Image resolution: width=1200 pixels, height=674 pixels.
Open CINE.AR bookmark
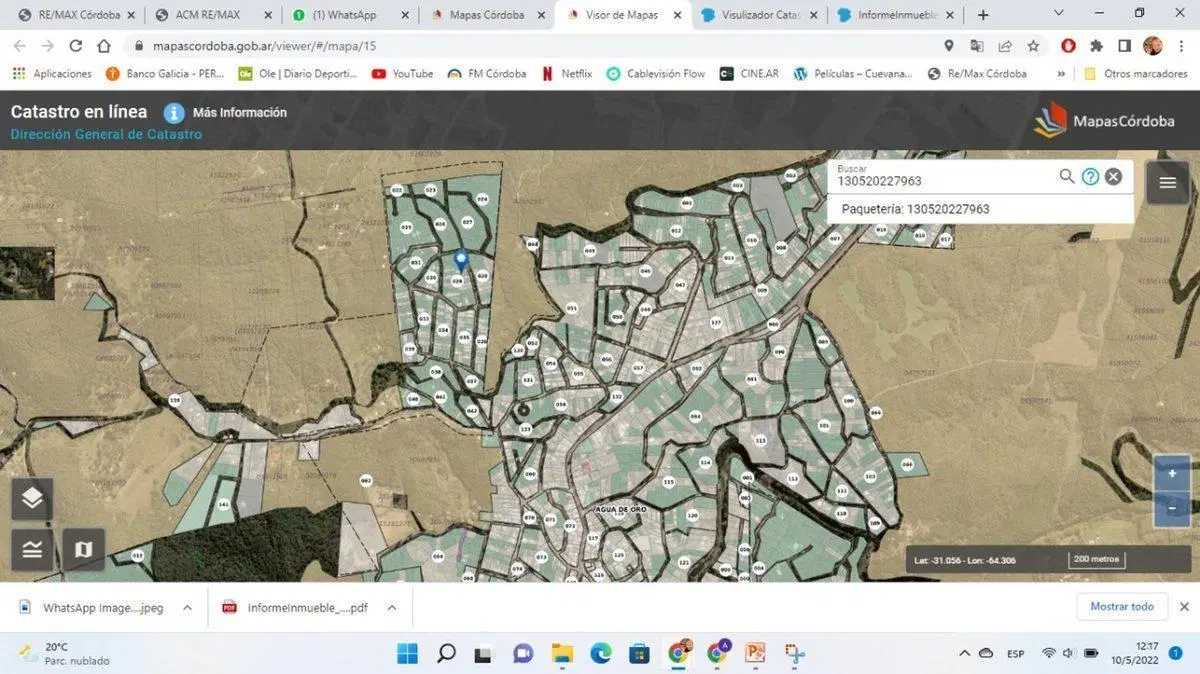coord(749,74)
